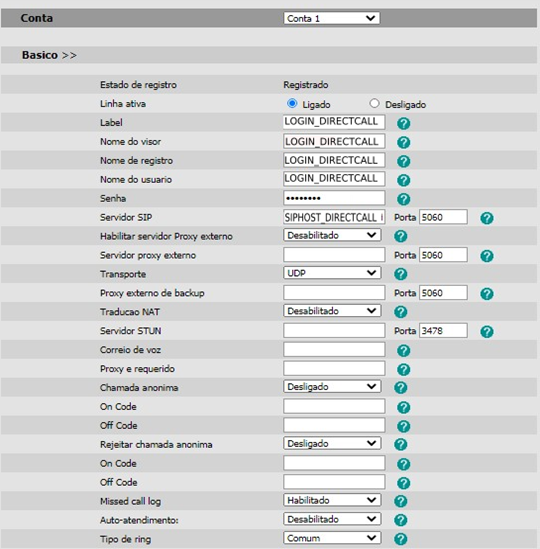Click the Nome de registro input field
The width and height of the screenshot is (540, 549).
pos(334,160)
